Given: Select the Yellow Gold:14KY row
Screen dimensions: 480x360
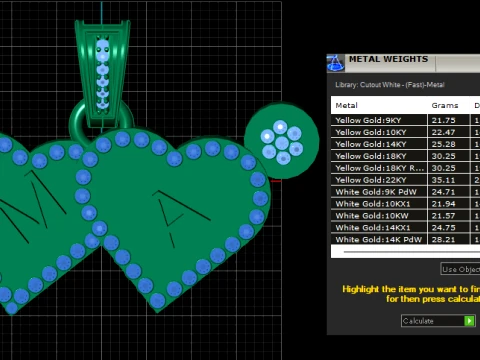Looking at the screenshot, I should coord(405,144).
